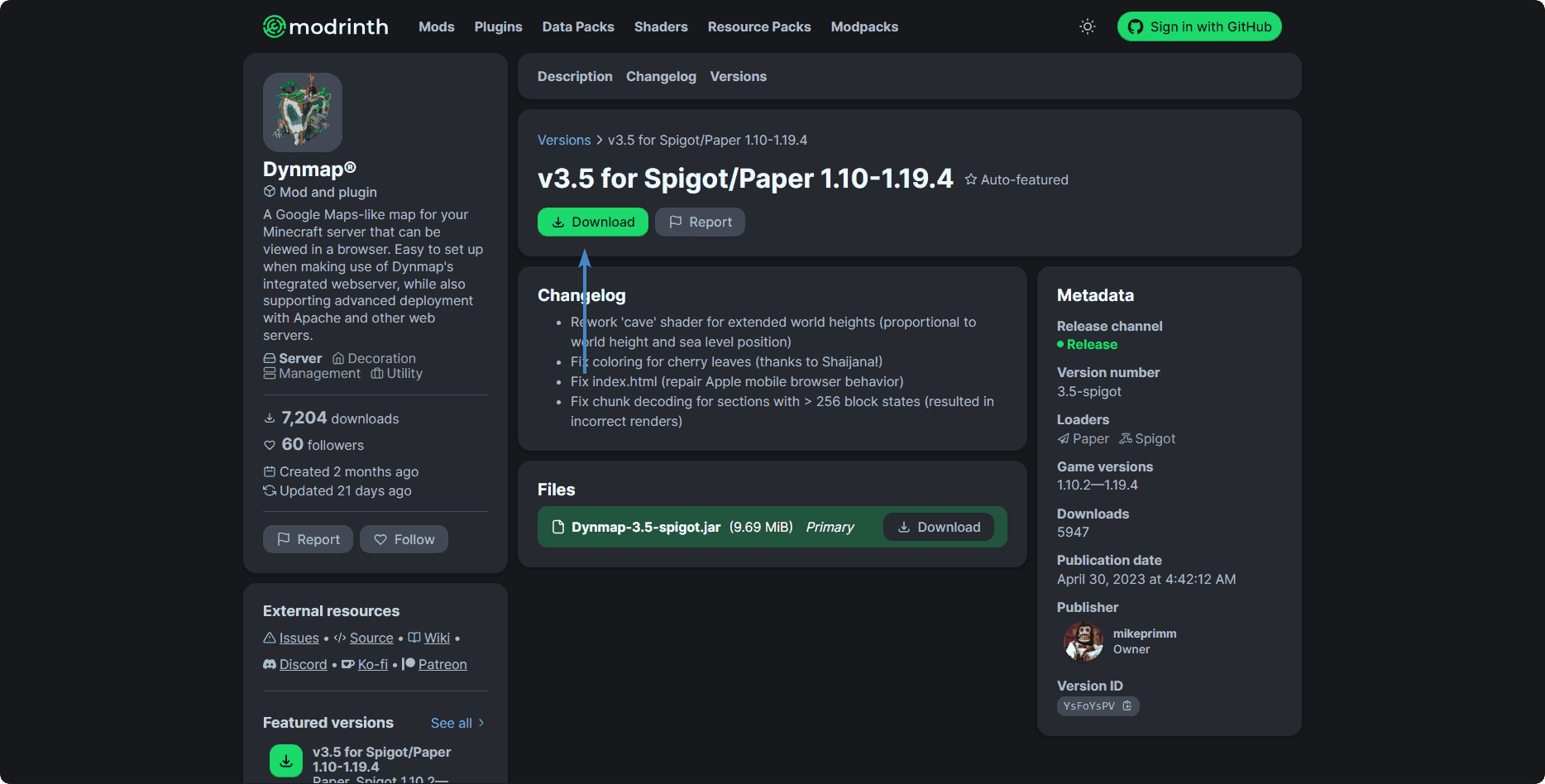Screen dimensions: 1545x784
Task: Click mikeprimm's avatar image
Action: [x=1083, y=642]
